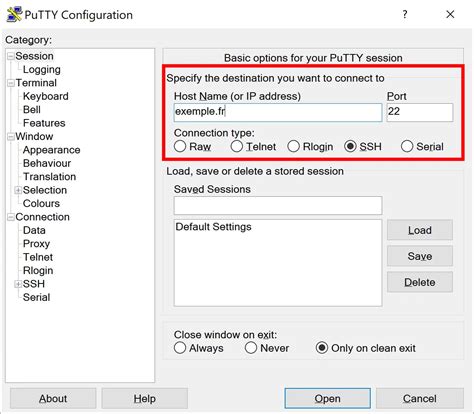Open the Session category

34,56
